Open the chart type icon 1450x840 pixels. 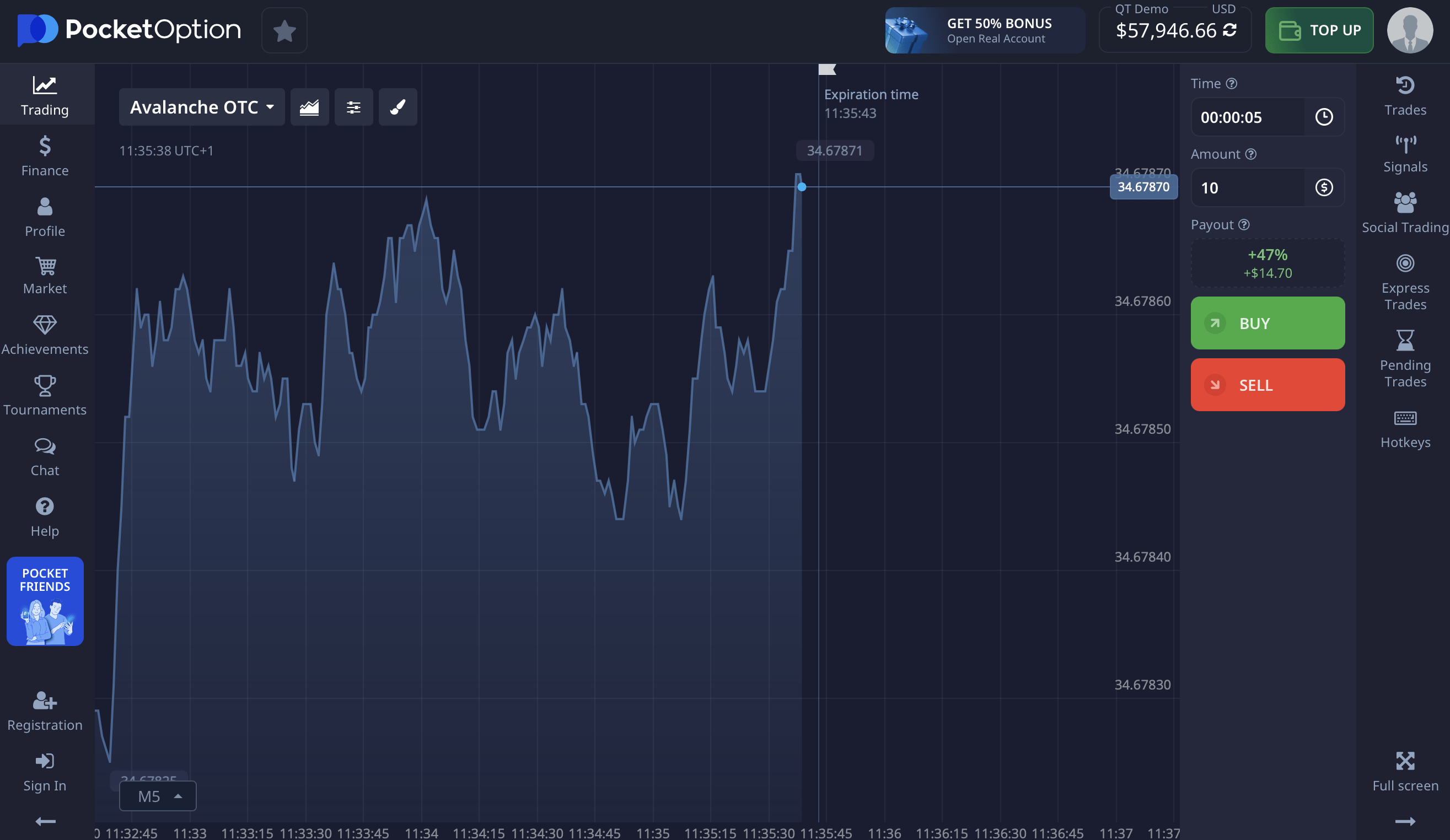309,107
